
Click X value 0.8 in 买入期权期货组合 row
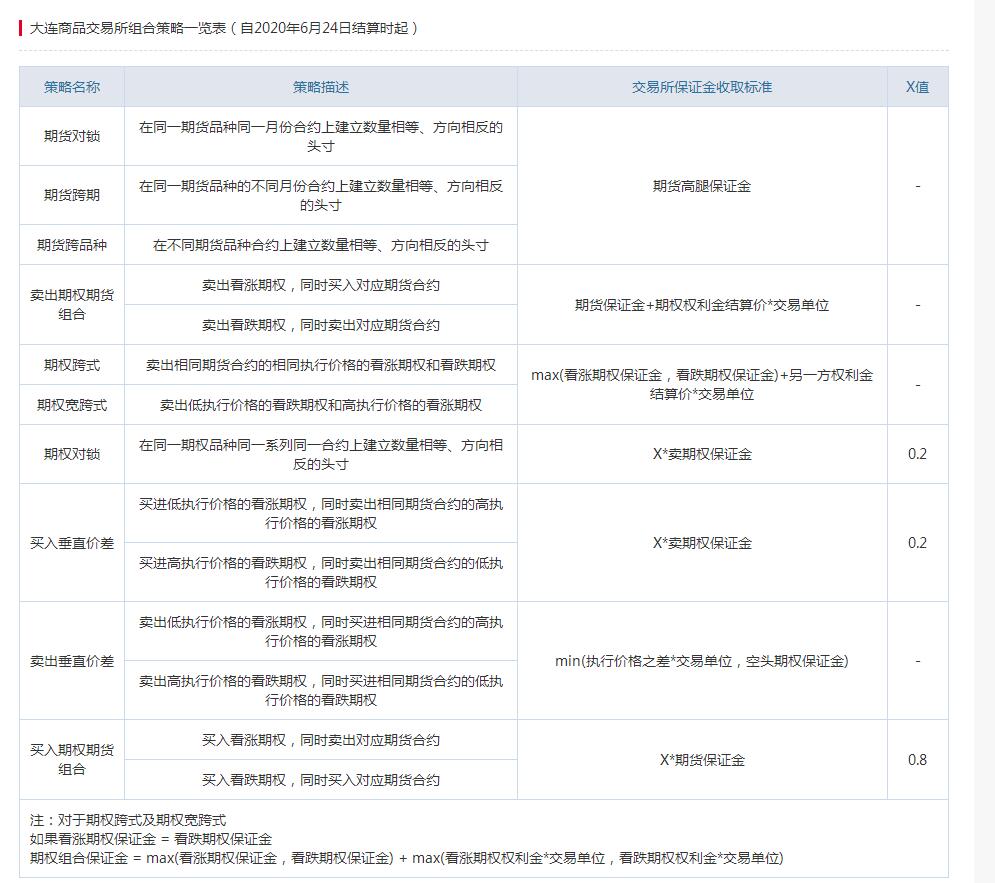coord(918,760)
